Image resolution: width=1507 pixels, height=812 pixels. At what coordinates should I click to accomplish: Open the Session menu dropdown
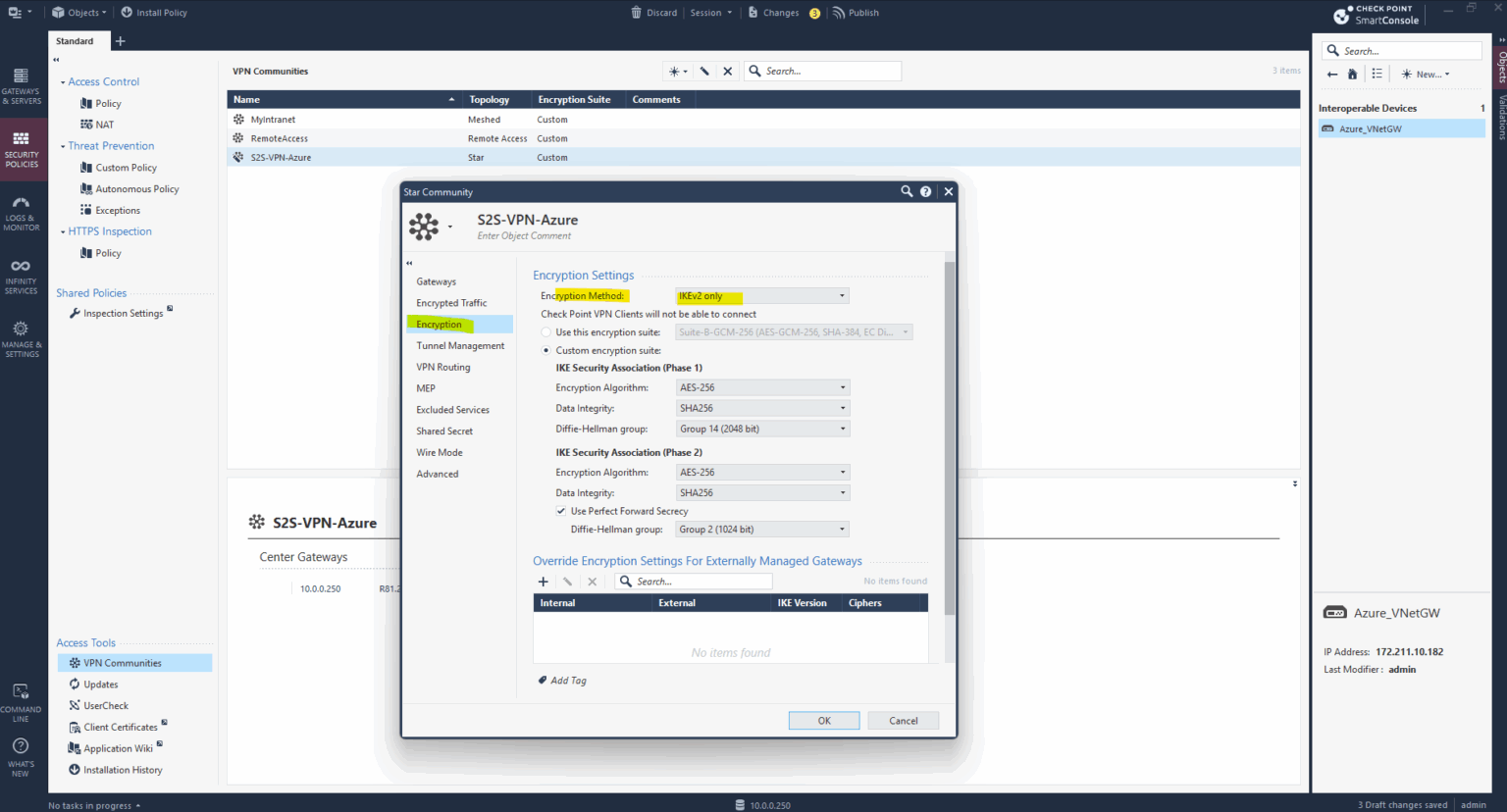click(x=707, y=12)
